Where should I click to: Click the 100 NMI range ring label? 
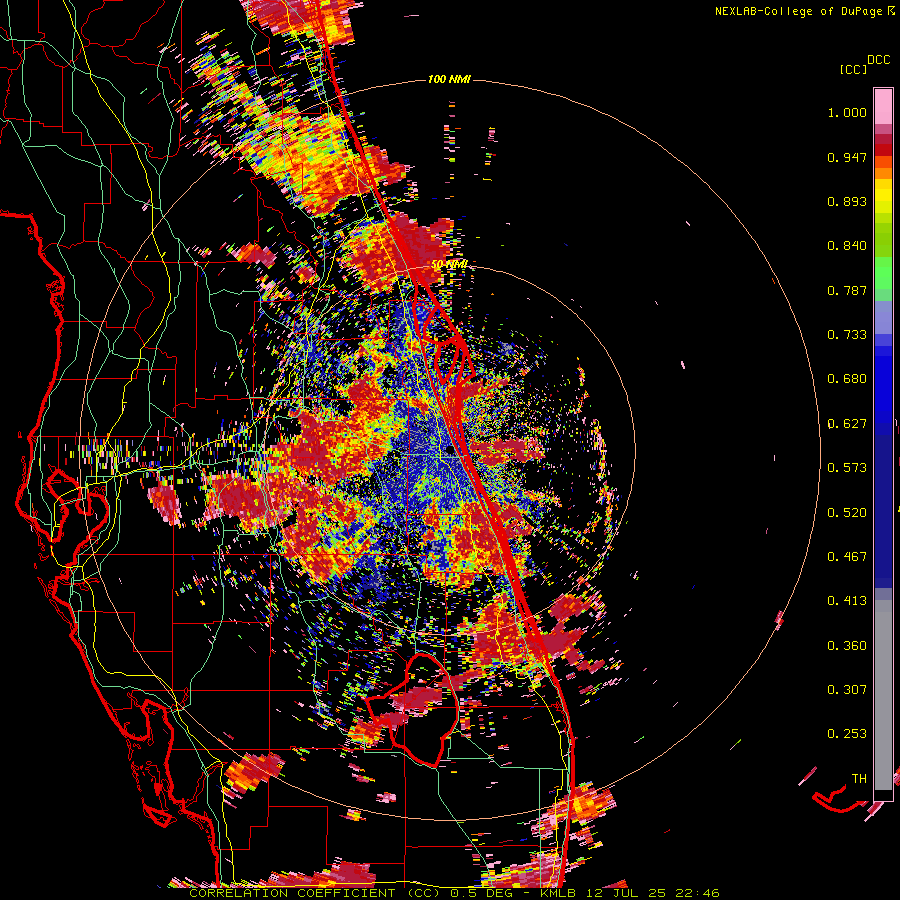pos(448,79)
